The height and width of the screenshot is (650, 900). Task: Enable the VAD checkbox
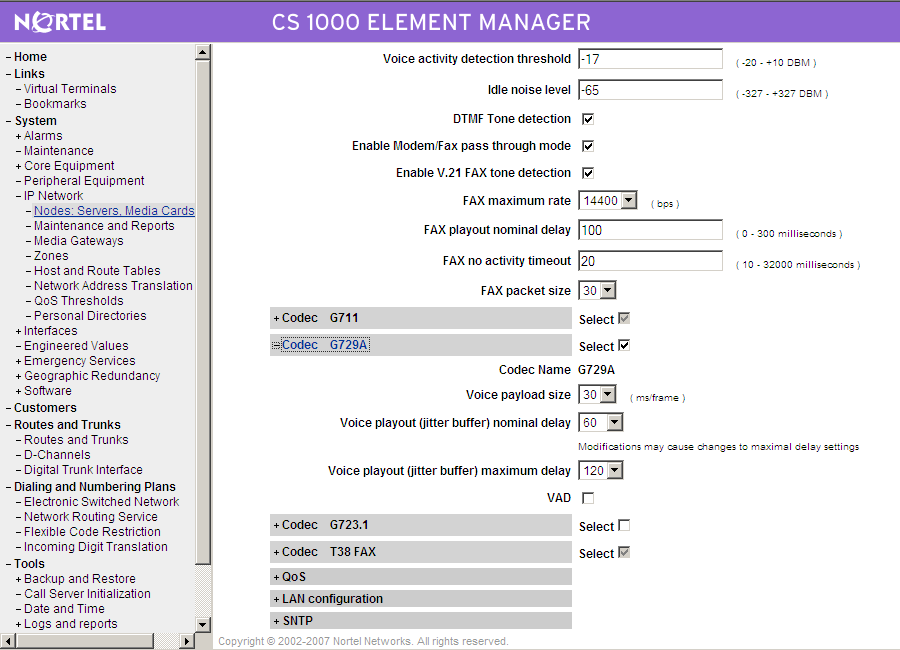click(x=588, y=498)
